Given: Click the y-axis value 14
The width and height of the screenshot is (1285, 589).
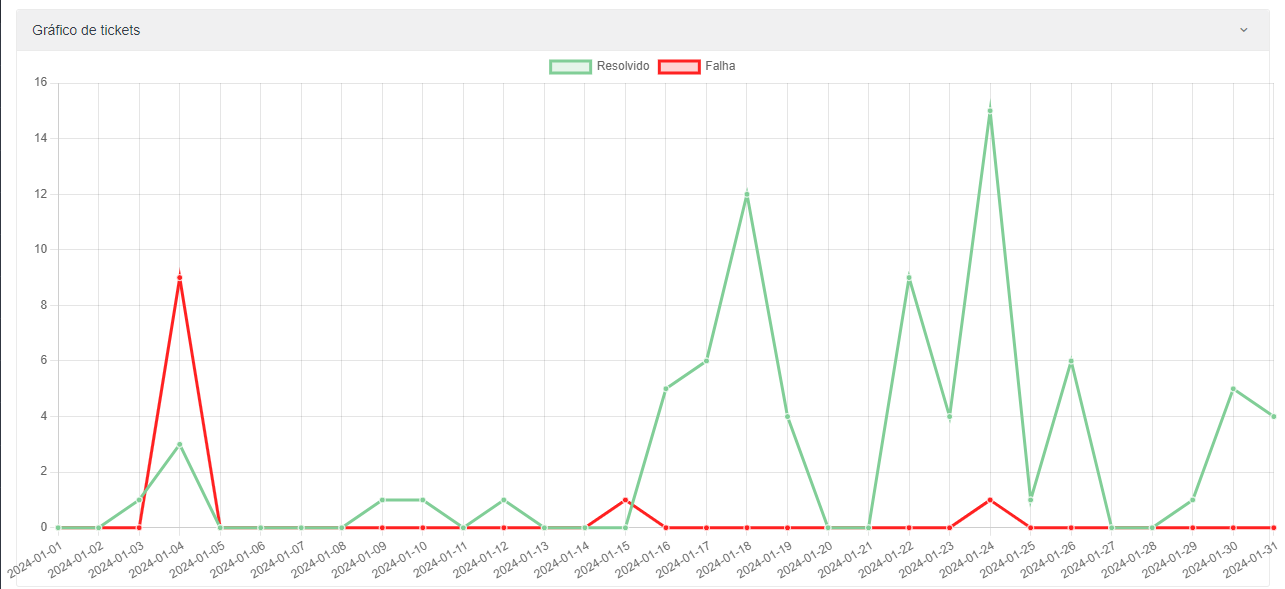Looking at the screenshot, I should point(41,138).
